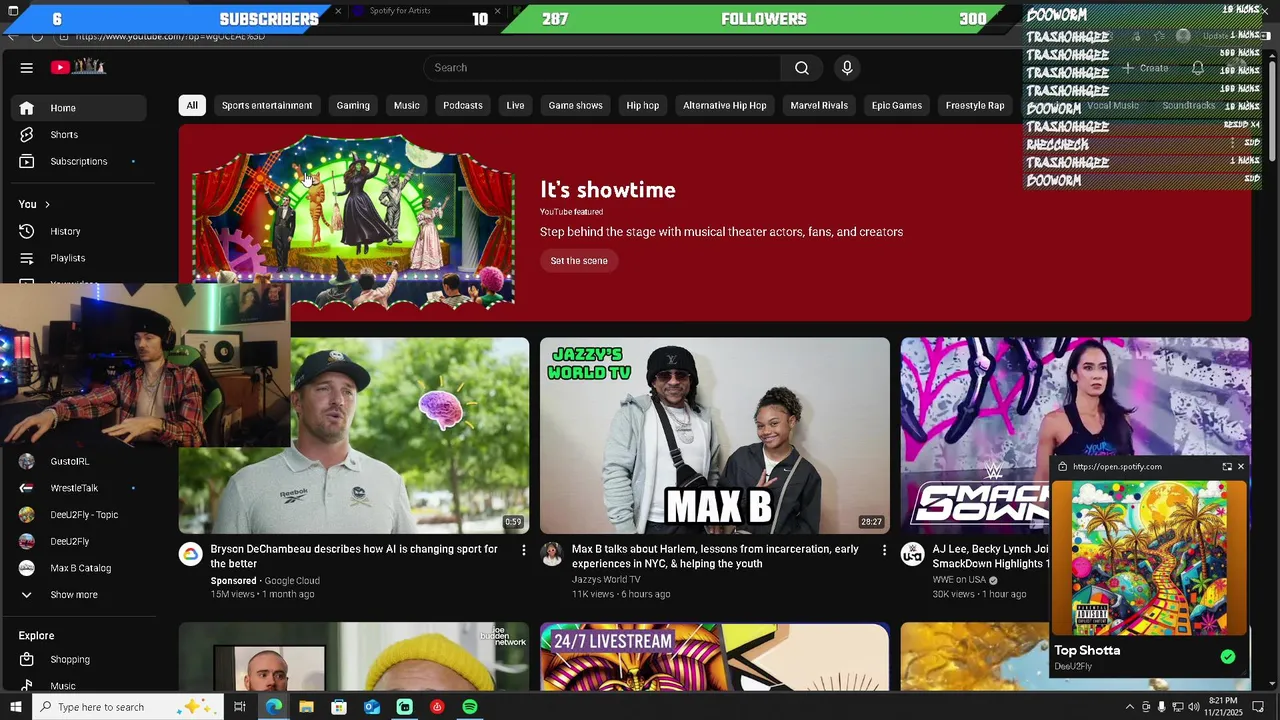Select the Marvel Rivals chip

(819, 105)
